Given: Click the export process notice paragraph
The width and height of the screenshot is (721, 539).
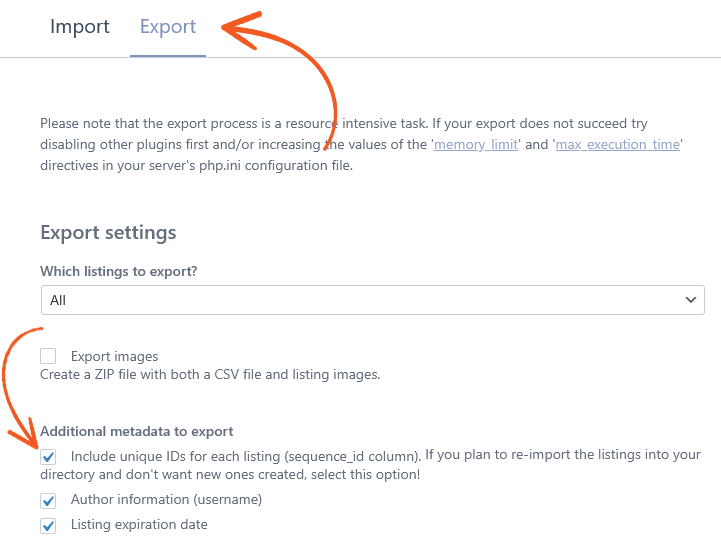Looking at the screenshot, I should pos(361,144).
